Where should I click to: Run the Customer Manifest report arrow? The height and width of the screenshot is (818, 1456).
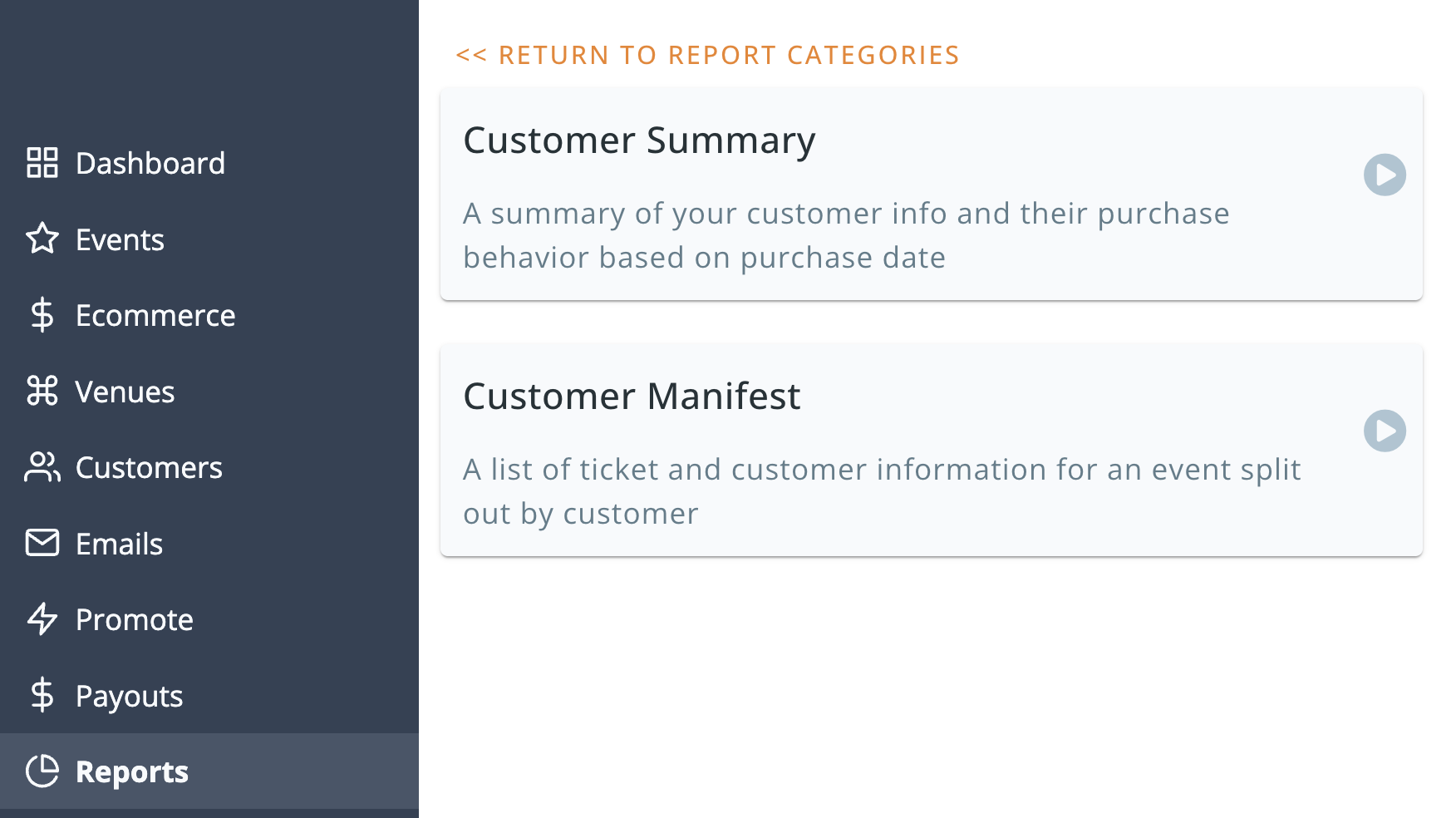1385,431
